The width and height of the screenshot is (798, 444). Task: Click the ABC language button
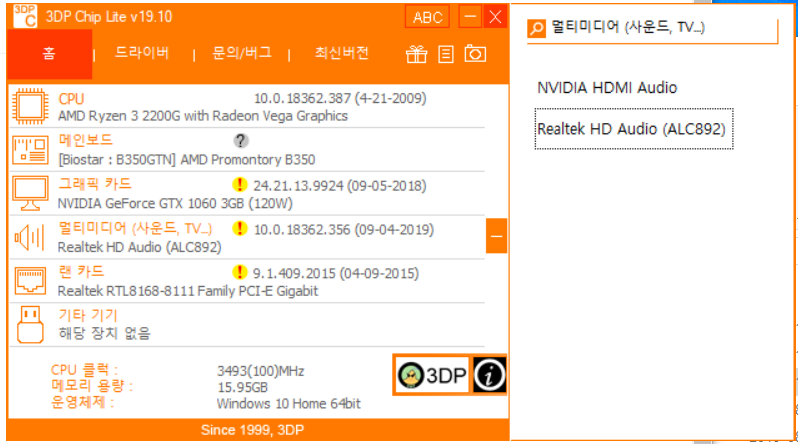click(x=428, y=17)
